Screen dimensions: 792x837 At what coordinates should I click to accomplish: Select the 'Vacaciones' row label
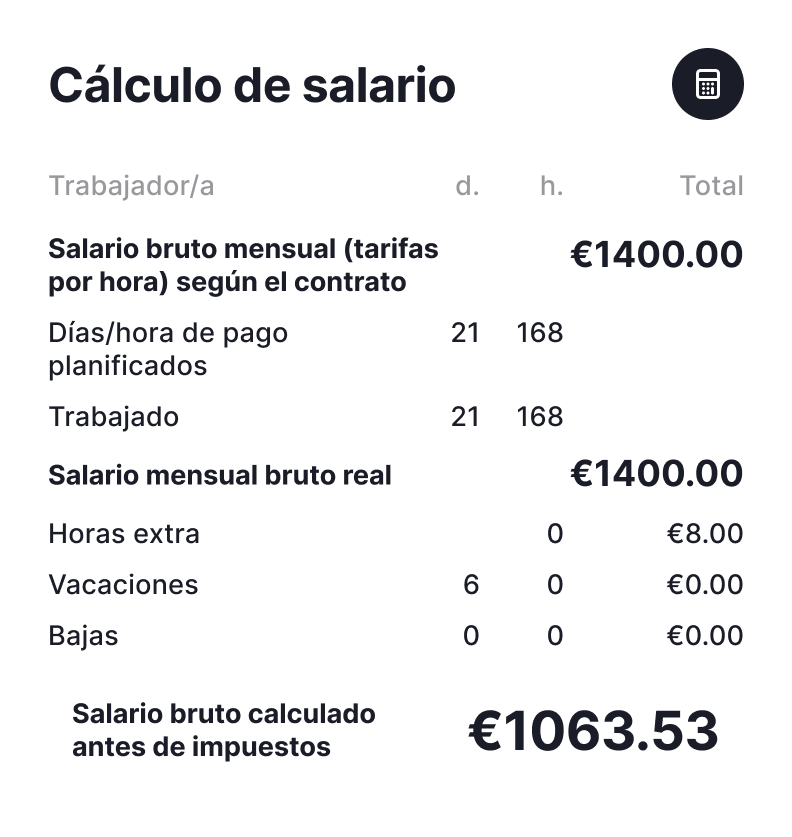(x=123, y=585)
